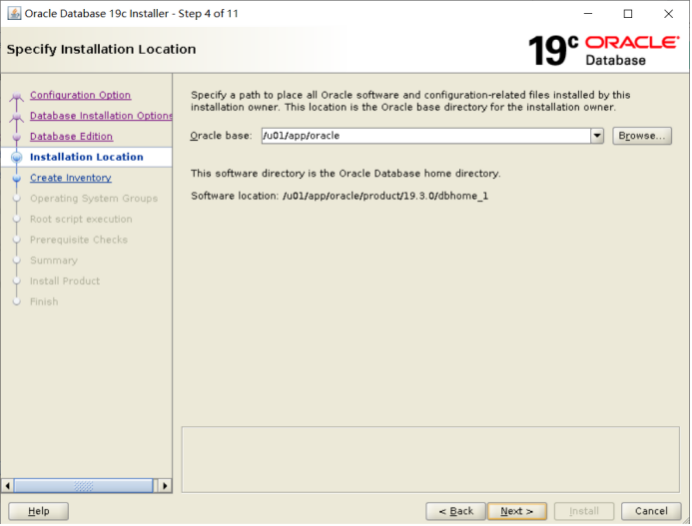Open the Create Inventory step link
Image resolution: width=692 pixels, height=526 pixels.
(x=71, y=178)
